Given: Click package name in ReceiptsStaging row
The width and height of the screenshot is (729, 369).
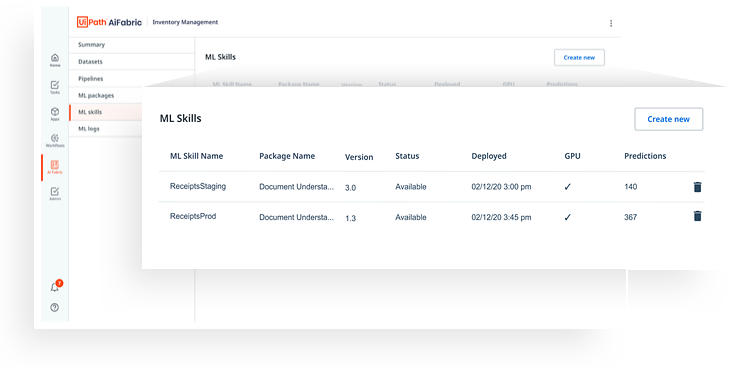Looking at the screenshot, I should (296, 187).
